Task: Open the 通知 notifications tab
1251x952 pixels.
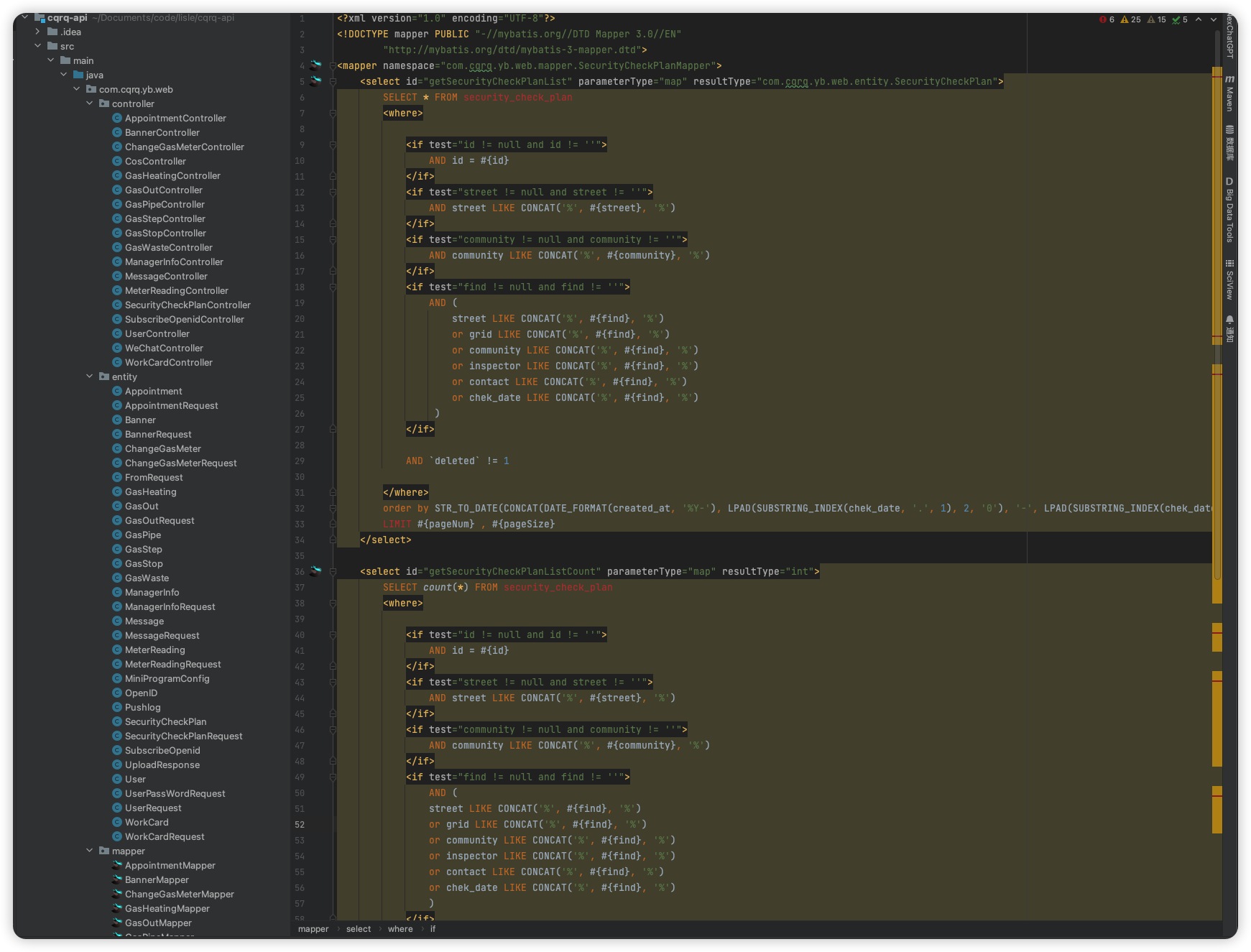Action: 1229,328
